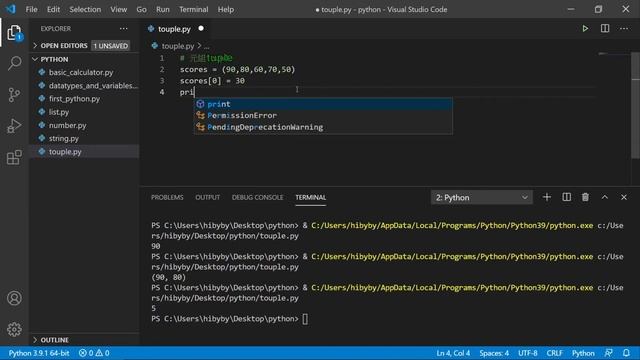
Task: Change end of line sequence CRLF
Action: [554, 353]
